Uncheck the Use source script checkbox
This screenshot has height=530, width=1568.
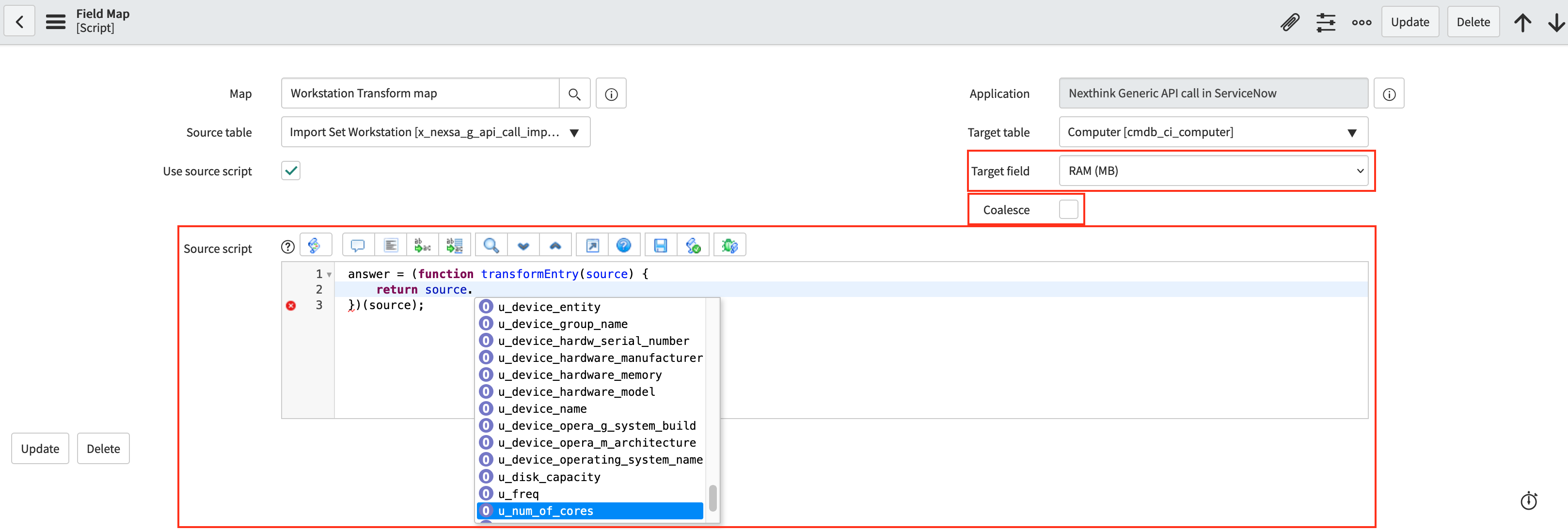(291, 171)
